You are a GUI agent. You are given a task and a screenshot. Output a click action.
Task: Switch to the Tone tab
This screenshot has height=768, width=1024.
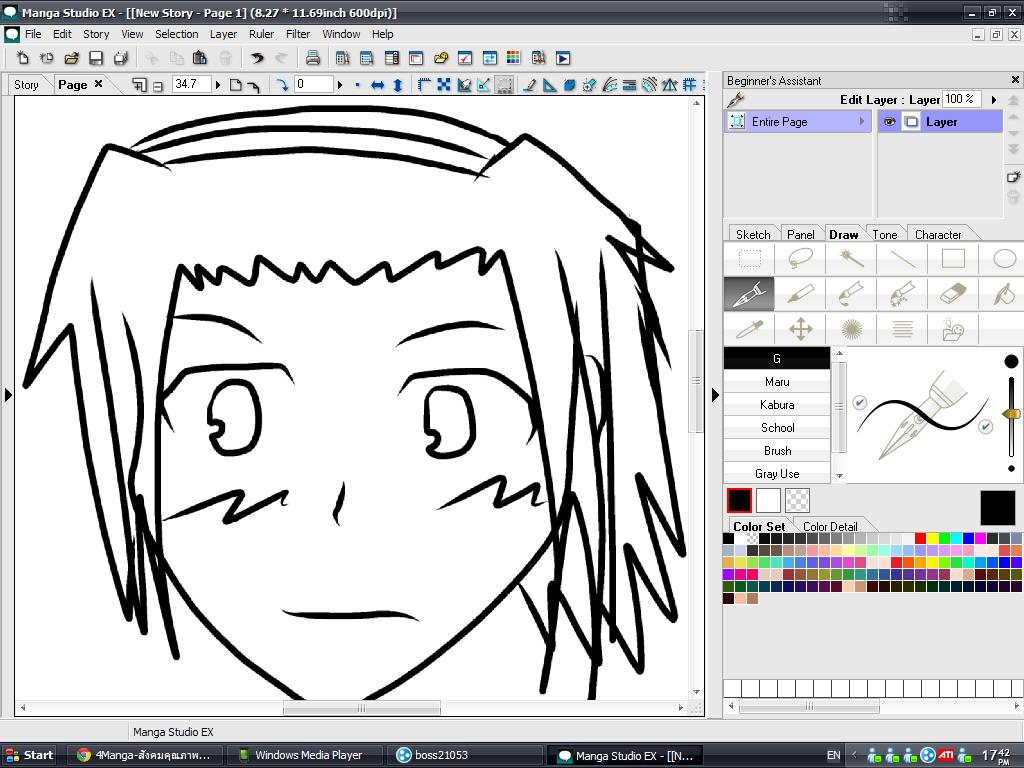pos(885,234)
